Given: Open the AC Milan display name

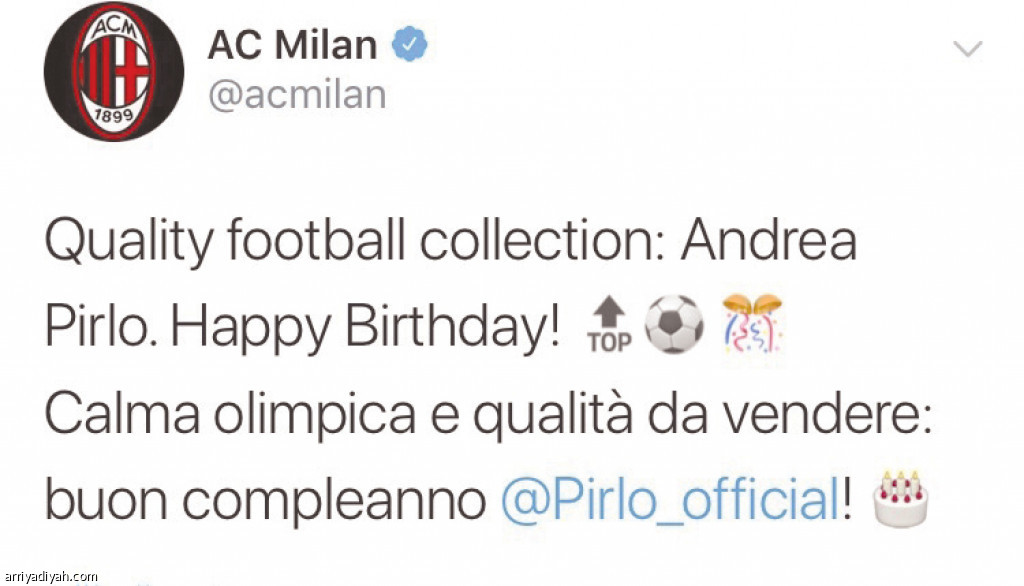Looking at the screenshot, I should click(x=293, y=45).
